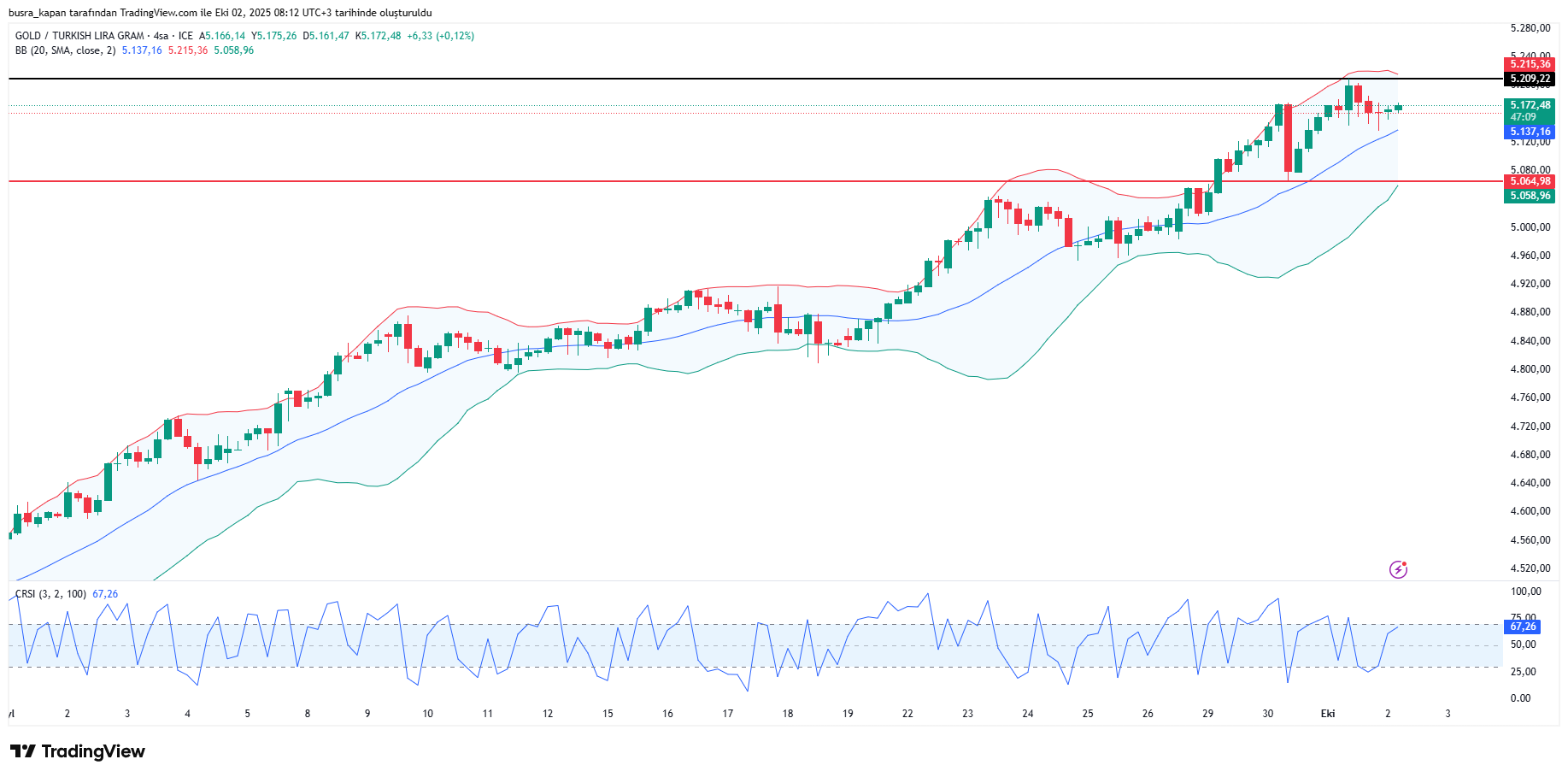
Task: Click the 5.000,00 level on price axis
Action: pos(1530,227)
